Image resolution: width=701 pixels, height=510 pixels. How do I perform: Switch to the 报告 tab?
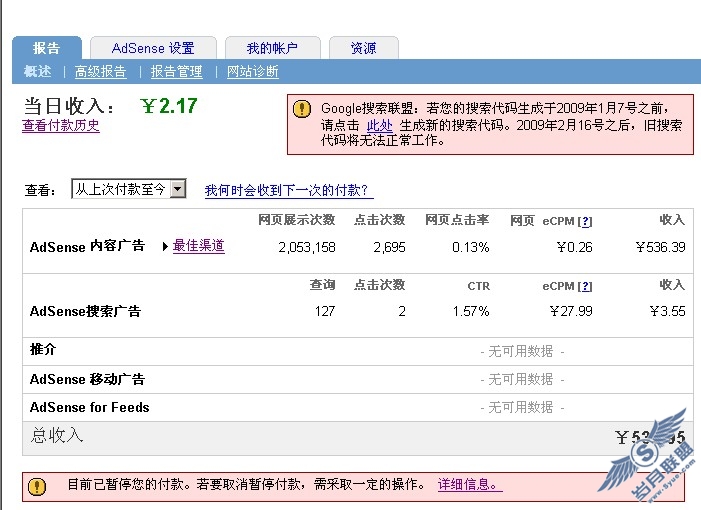click(46, 48)
